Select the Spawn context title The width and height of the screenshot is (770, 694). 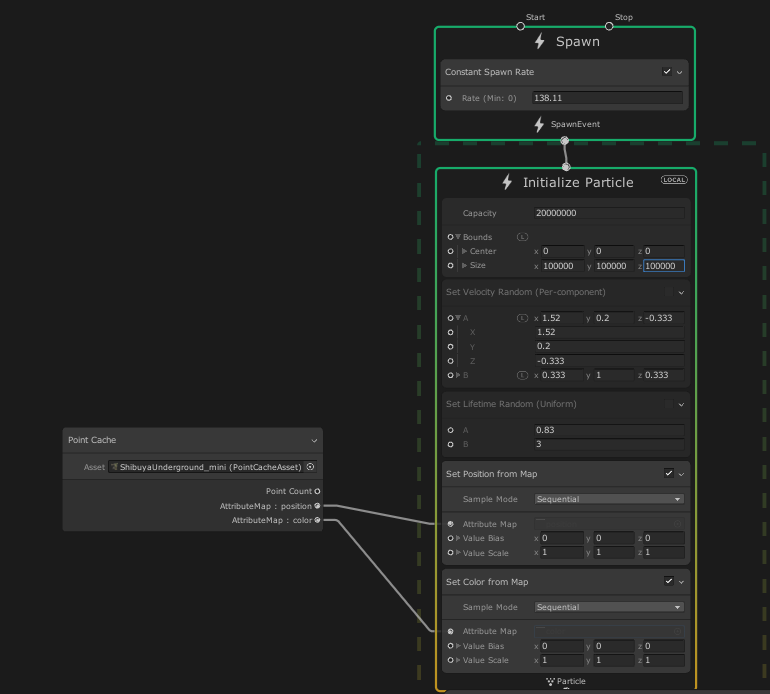pyautogui.click(x=578, y=42)
